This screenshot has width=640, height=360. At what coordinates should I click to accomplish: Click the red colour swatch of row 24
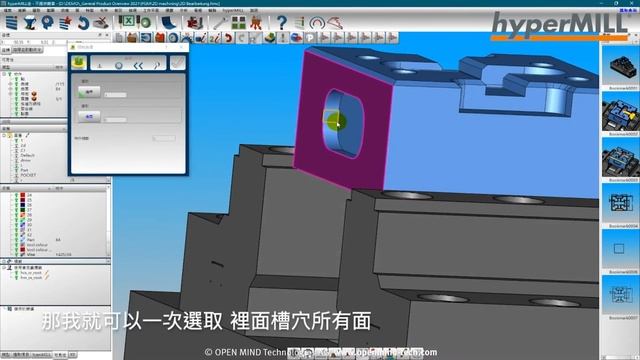pyautogui.click(x=23, y=196)
